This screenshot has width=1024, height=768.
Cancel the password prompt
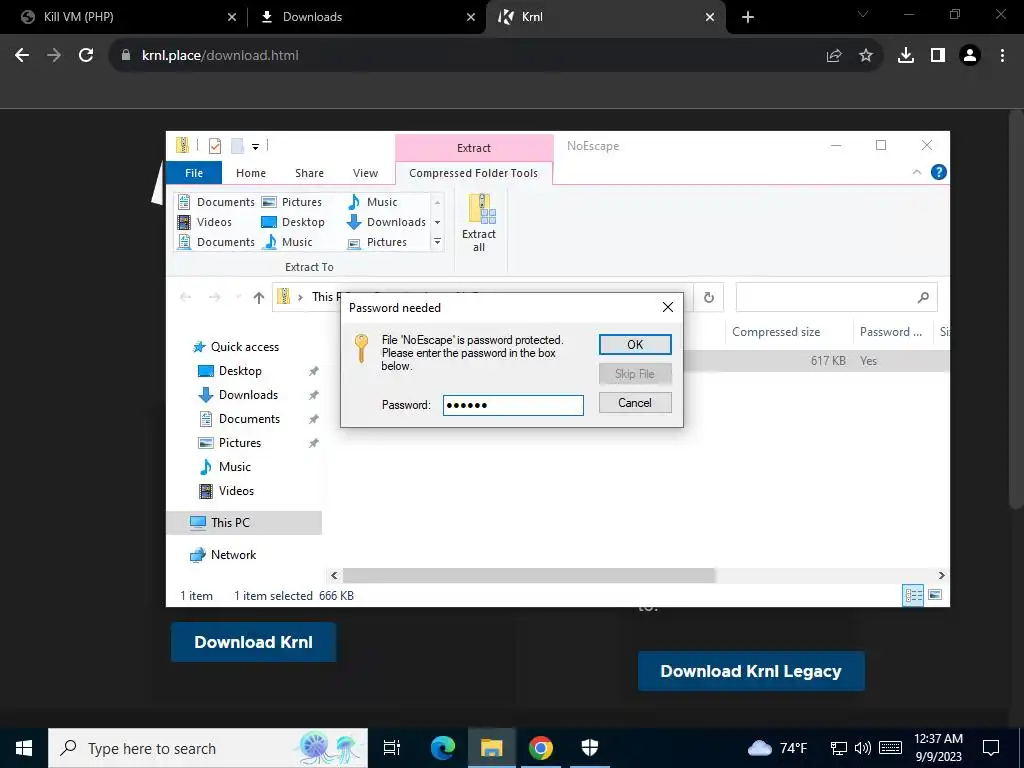pyautogui.click(x=635, y=402)
